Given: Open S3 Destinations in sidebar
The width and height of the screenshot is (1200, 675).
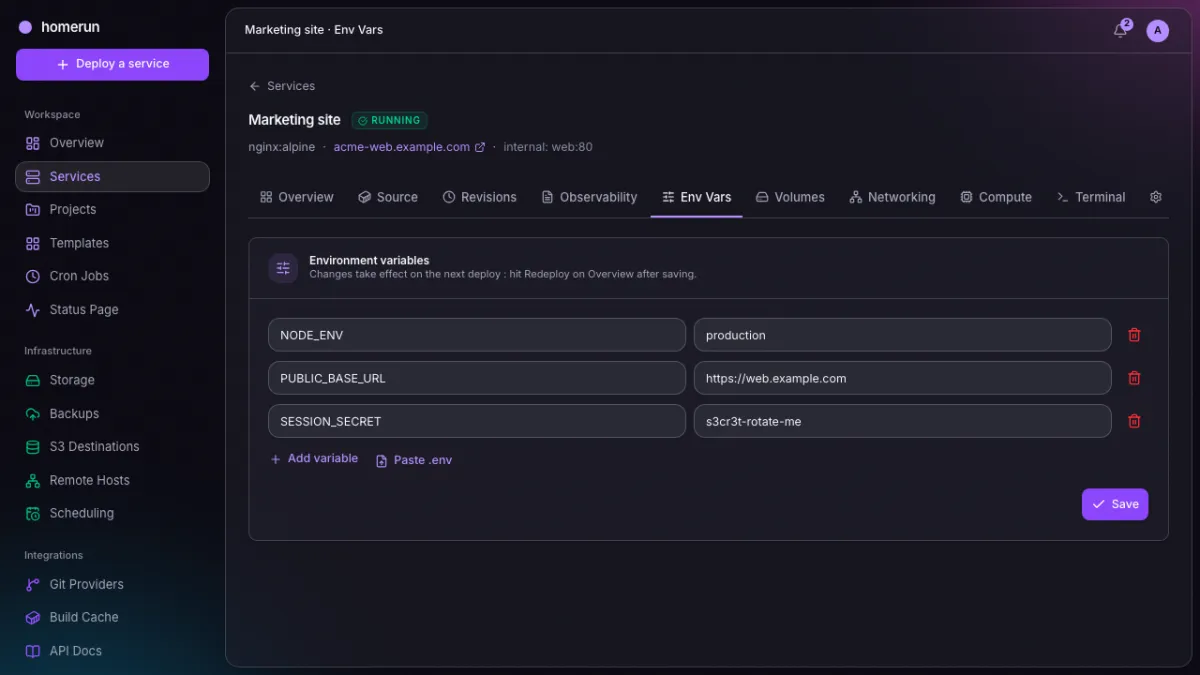Looking at the screenshot, I should point(112,446).
